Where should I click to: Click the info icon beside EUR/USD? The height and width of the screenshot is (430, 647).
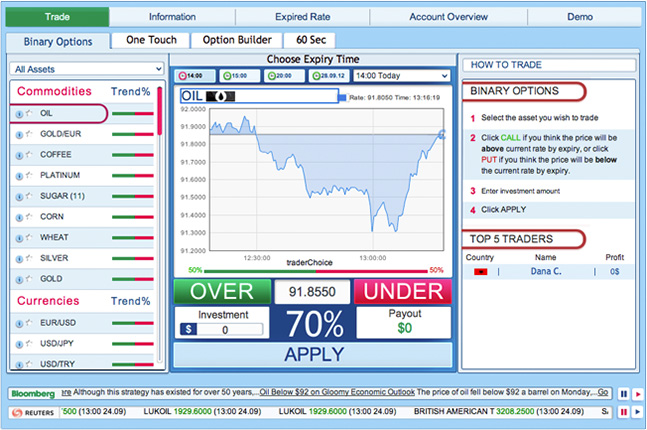[19, 322]
